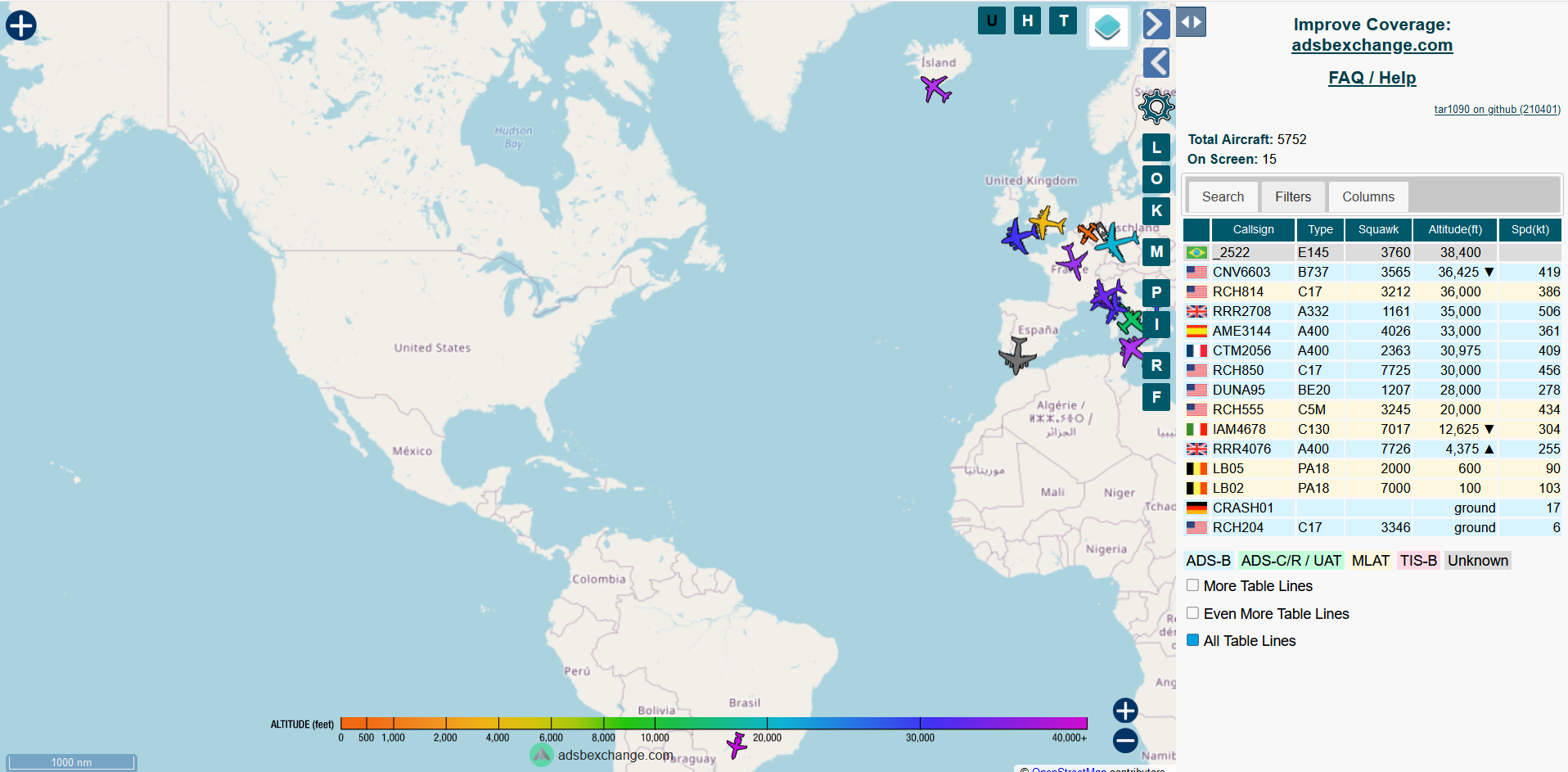Select the orange aircraft near Netherlands
The width and height of the screenshot is (1568, 772).
click(x=1088, y=233)
